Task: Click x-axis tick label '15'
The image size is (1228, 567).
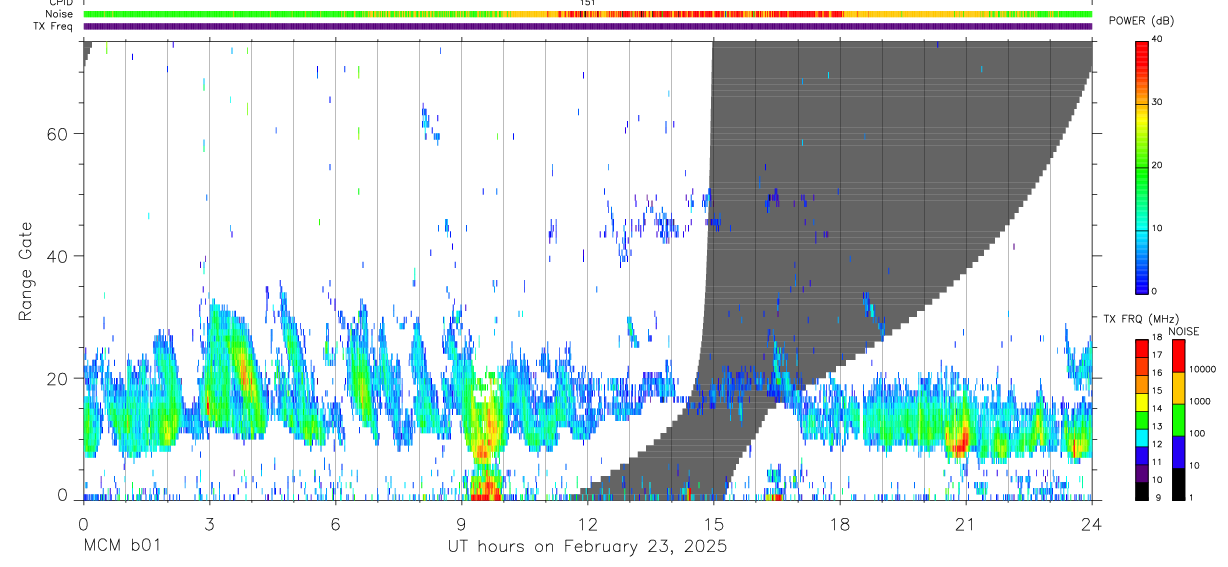Action: (x=714, y=523)
